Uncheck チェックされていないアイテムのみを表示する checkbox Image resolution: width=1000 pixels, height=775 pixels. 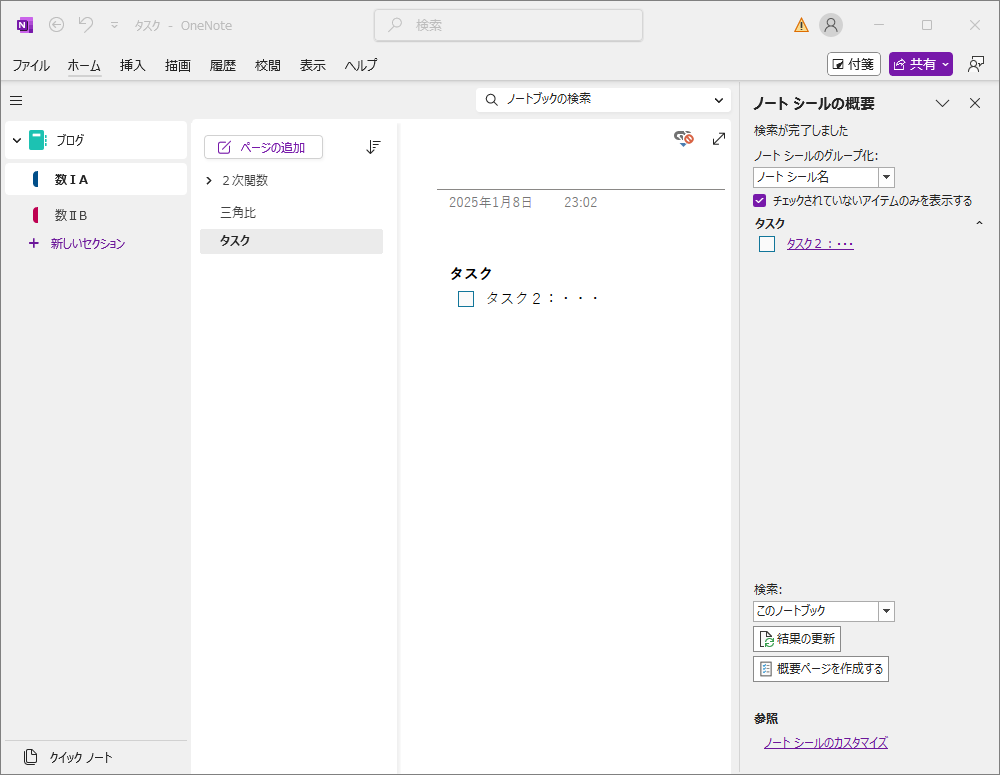point(760,200)
